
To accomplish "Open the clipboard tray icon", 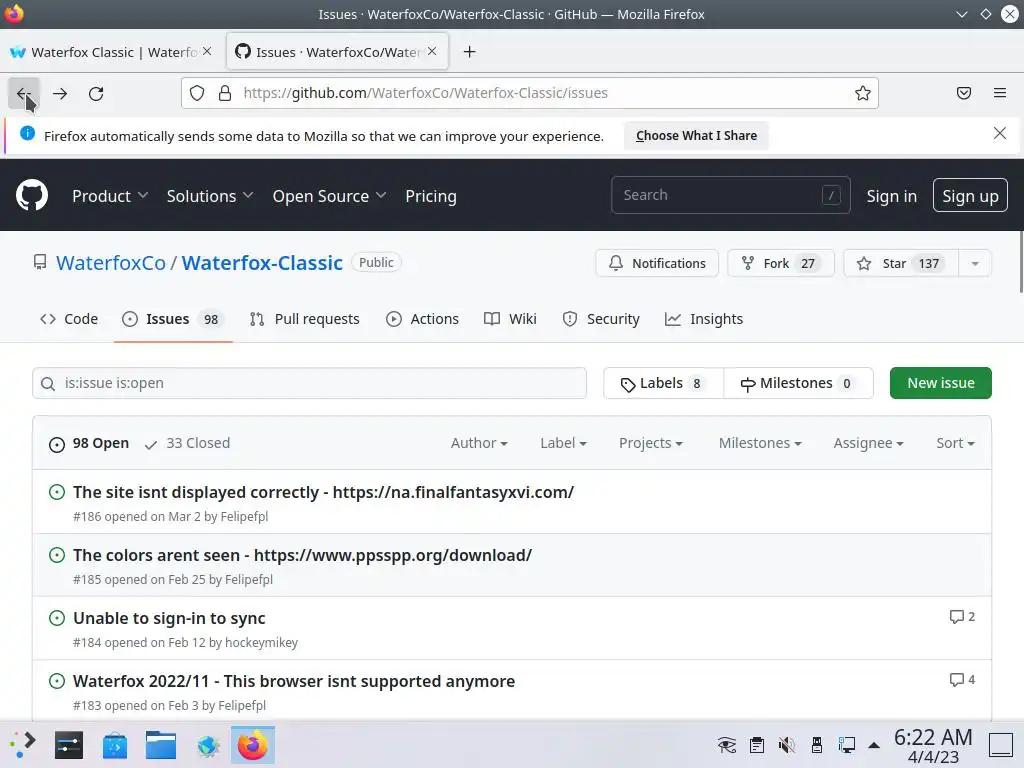I will (x=757, y=744).
